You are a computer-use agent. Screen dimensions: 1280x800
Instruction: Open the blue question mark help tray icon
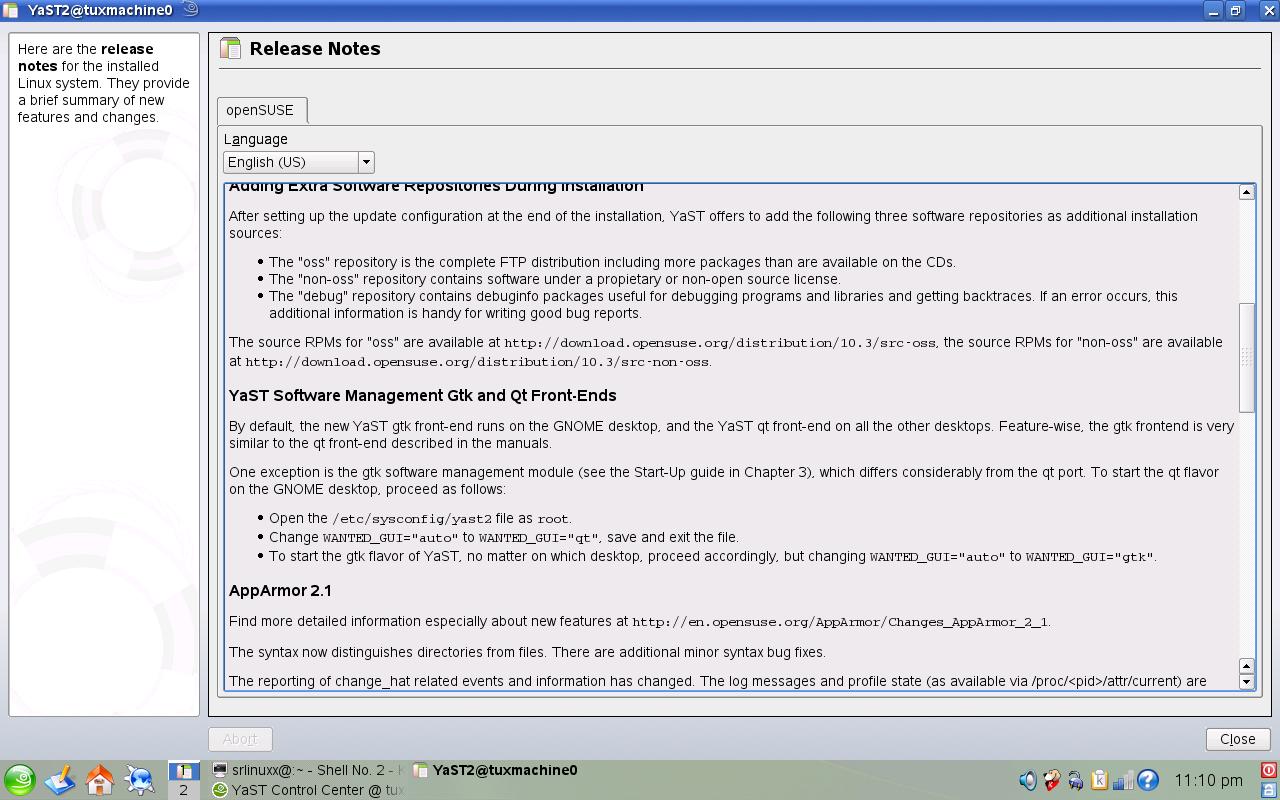1147,780
